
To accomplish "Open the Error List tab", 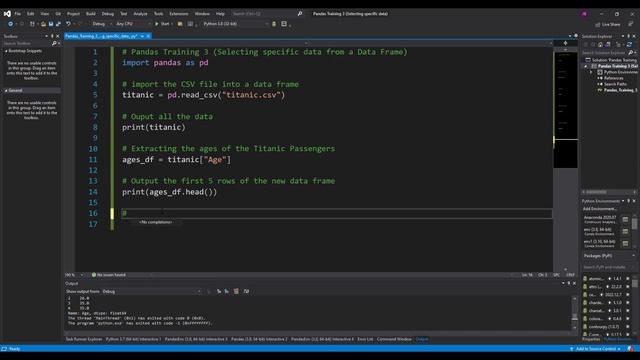I will tap(365, 339).
